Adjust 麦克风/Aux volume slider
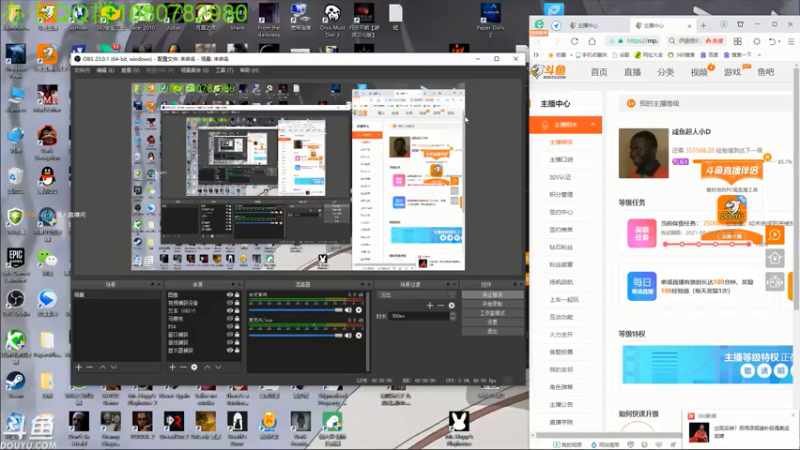800x450 pixels. [x=295, y=335]
